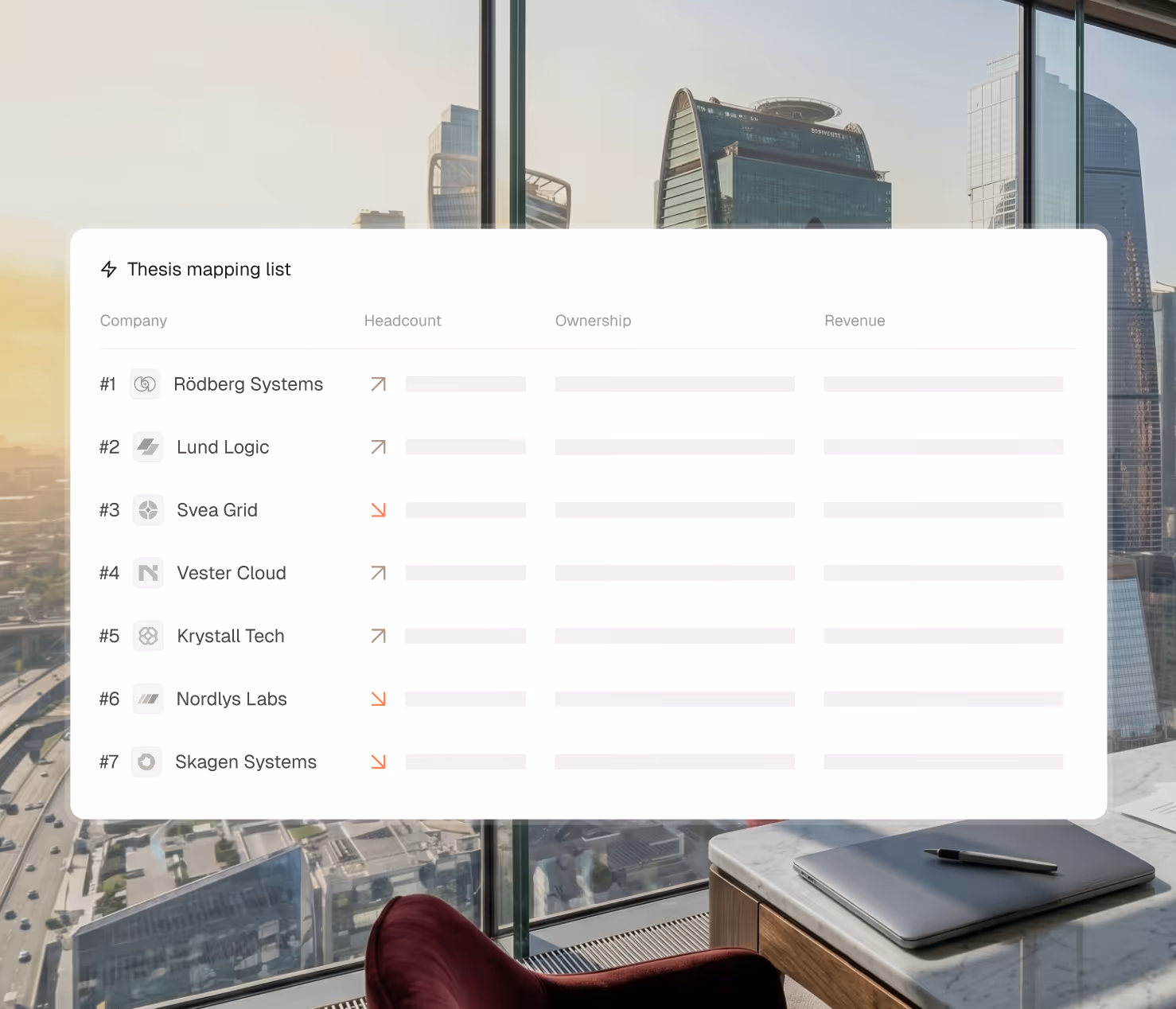The width and height of the screenshot is (1176, 1009).
Task: Click the upward headcount arrow for Vester Cloud
Action: pyautogui.click(x=379, y=573)
